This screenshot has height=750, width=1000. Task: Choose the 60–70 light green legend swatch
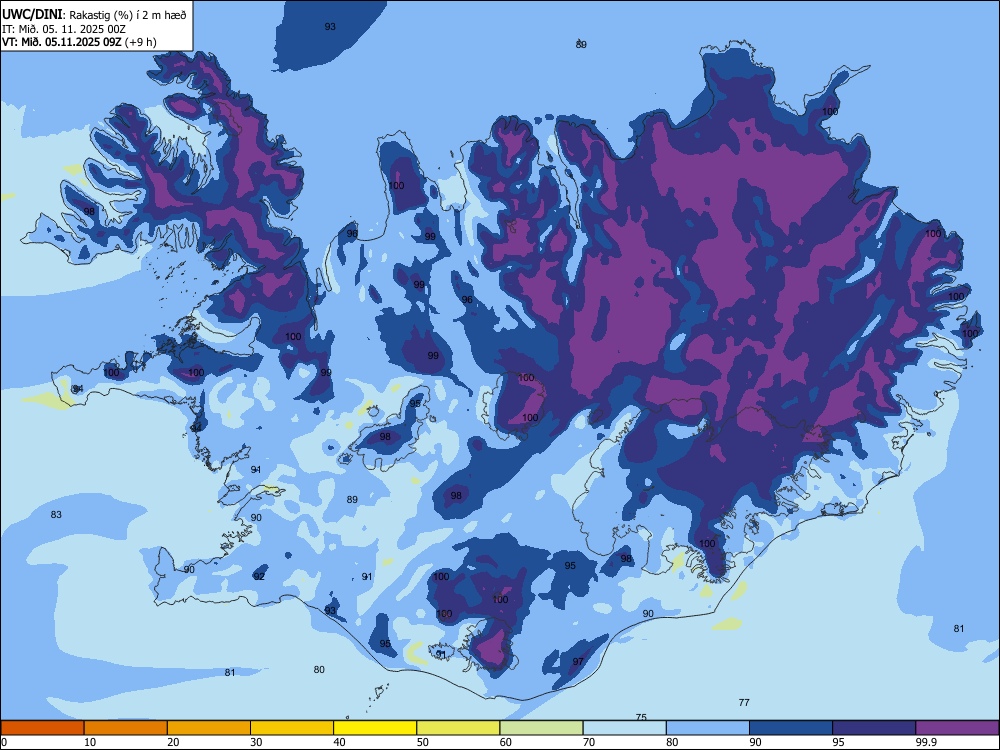[x=541, y=728]
